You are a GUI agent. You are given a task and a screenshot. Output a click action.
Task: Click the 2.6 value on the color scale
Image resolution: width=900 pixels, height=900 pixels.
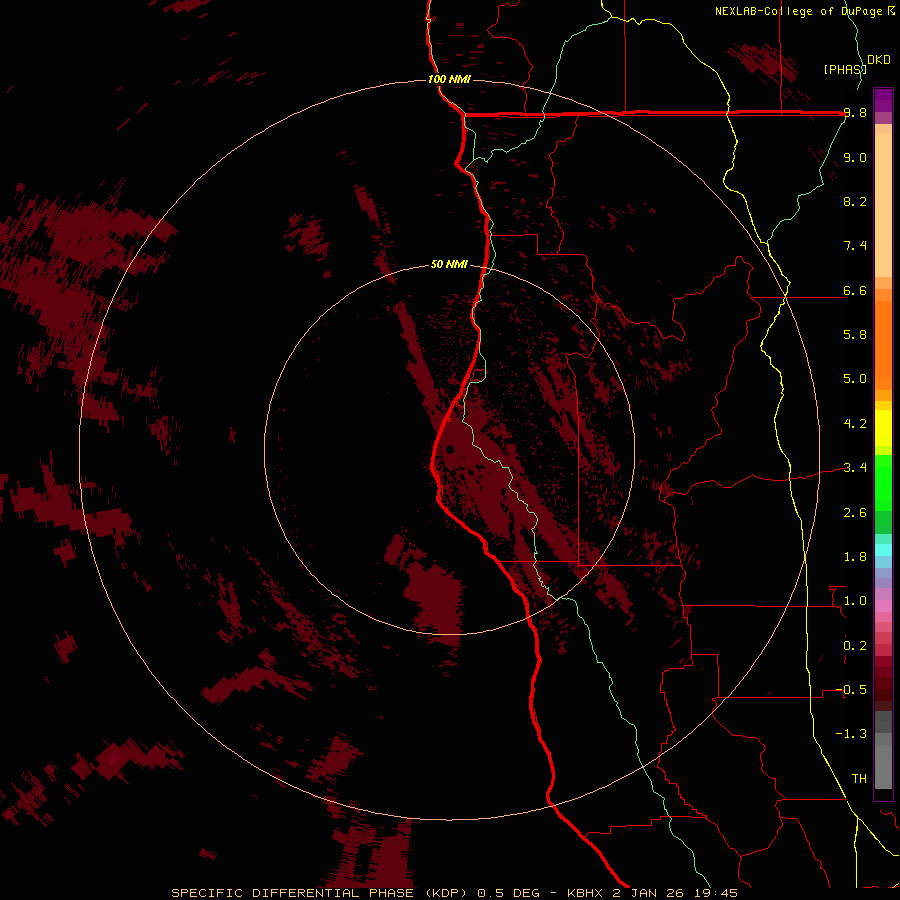click(855, 513)
